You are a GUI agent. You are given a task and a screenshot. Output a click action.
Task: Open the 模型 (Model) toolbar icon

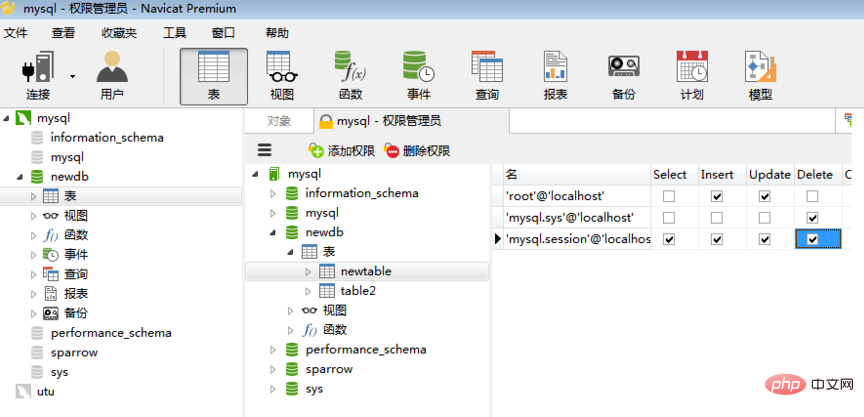(760, 76)
